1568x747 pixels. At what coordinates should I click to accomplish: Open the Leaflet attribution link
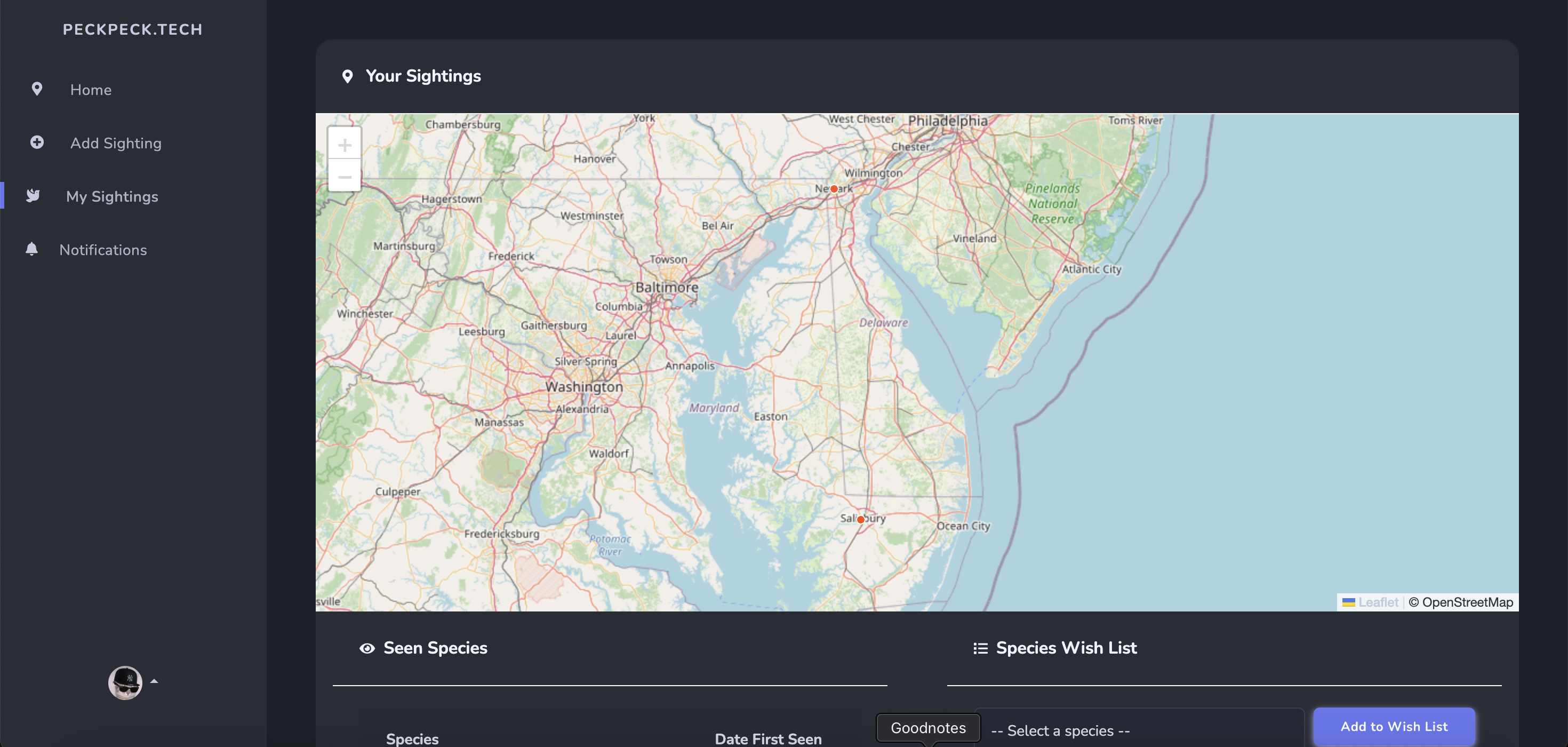1378,602
